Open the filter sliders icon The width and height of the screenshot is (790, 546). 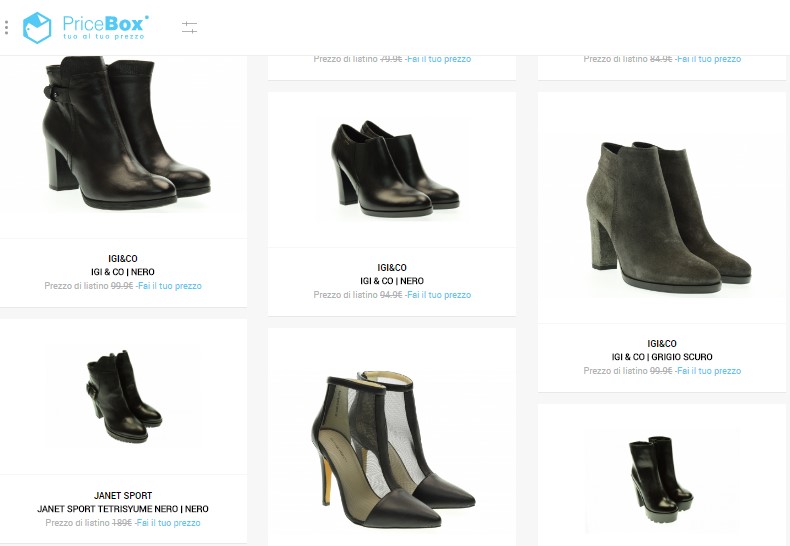coord(189,27)
